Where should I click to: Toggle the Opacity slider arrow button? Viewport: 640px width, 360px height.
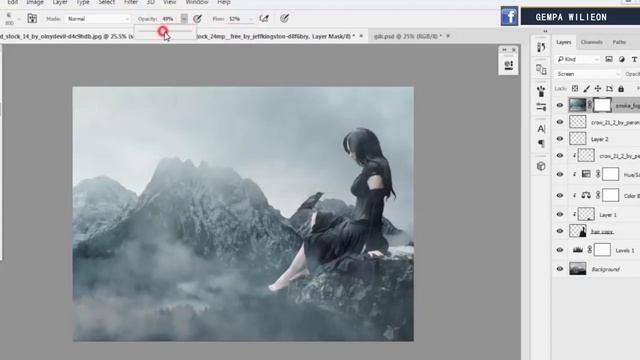click(x=184, y=19)
